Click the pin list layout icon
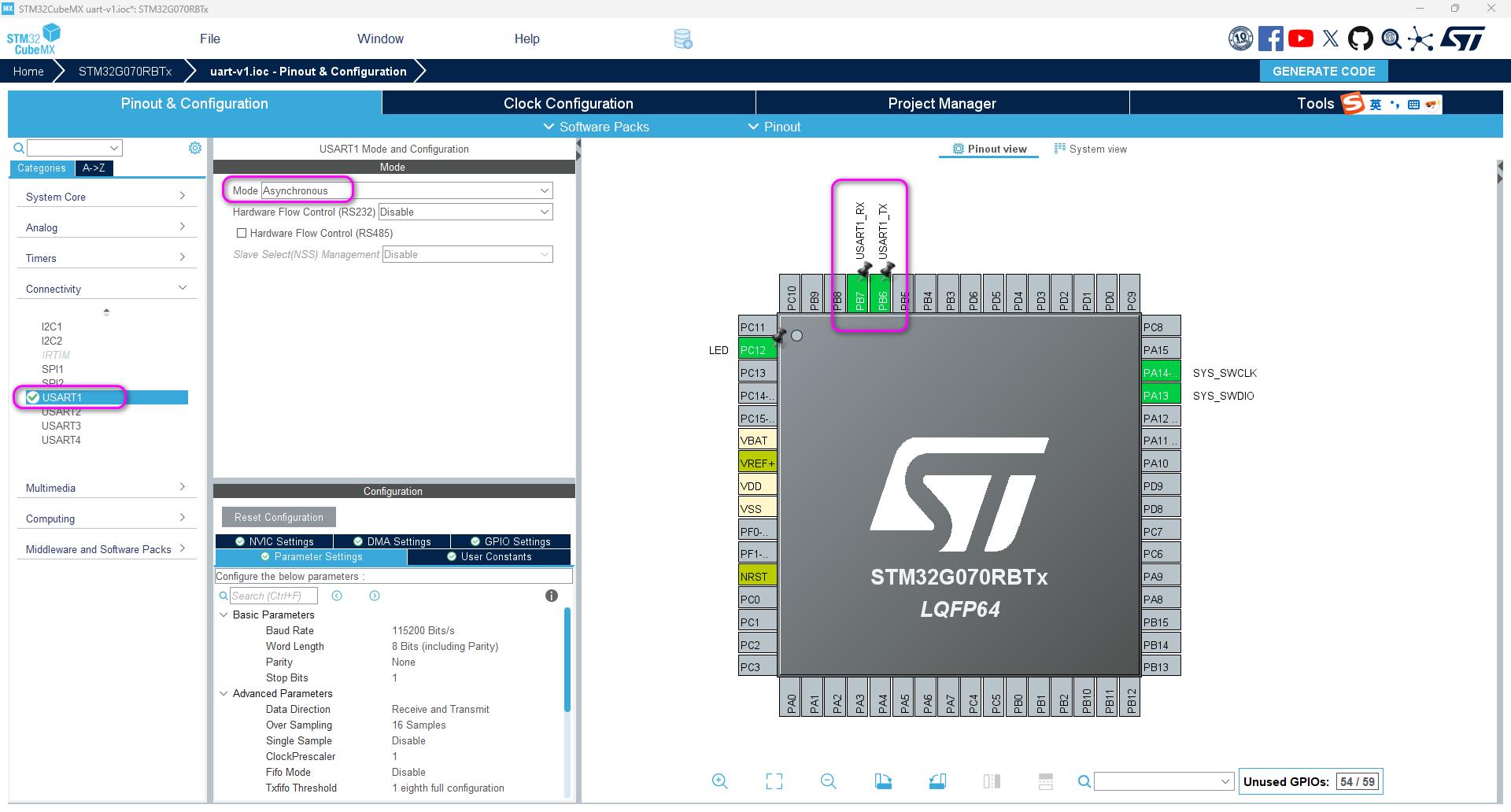This screenshot has width=1511, height=812. [1046, 781]
